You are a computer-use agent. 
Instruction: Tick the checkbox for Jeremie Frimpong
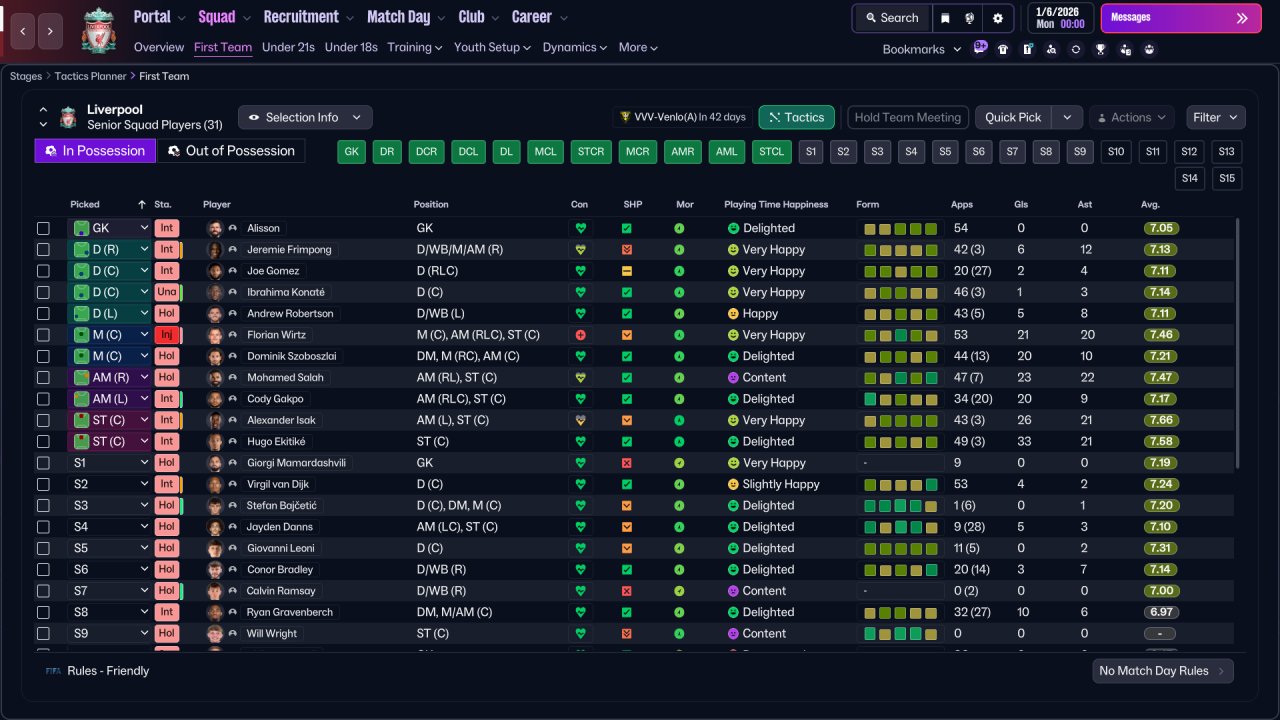(43, 250)
